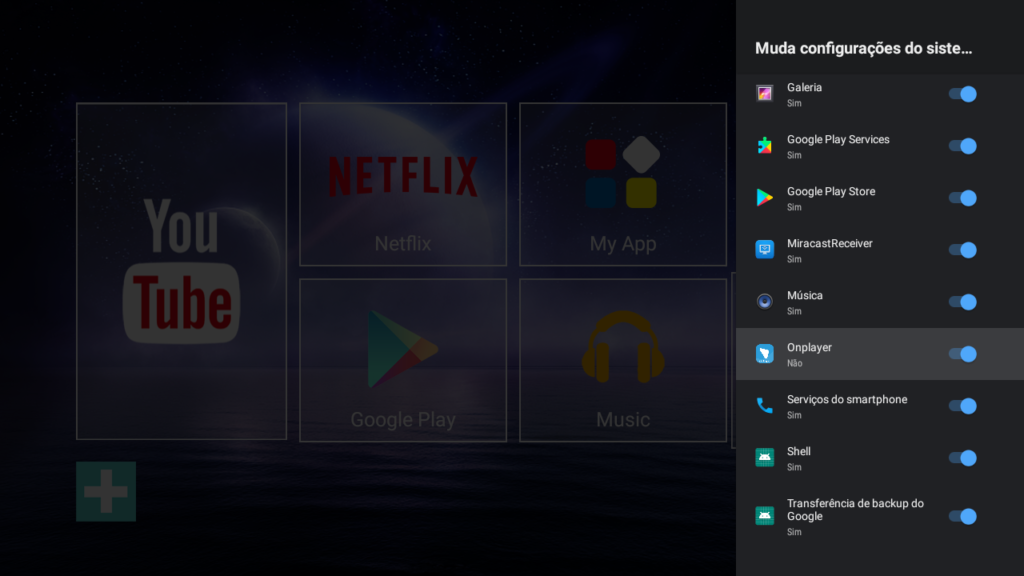Click the Galeria app icon

click(764, 93)
